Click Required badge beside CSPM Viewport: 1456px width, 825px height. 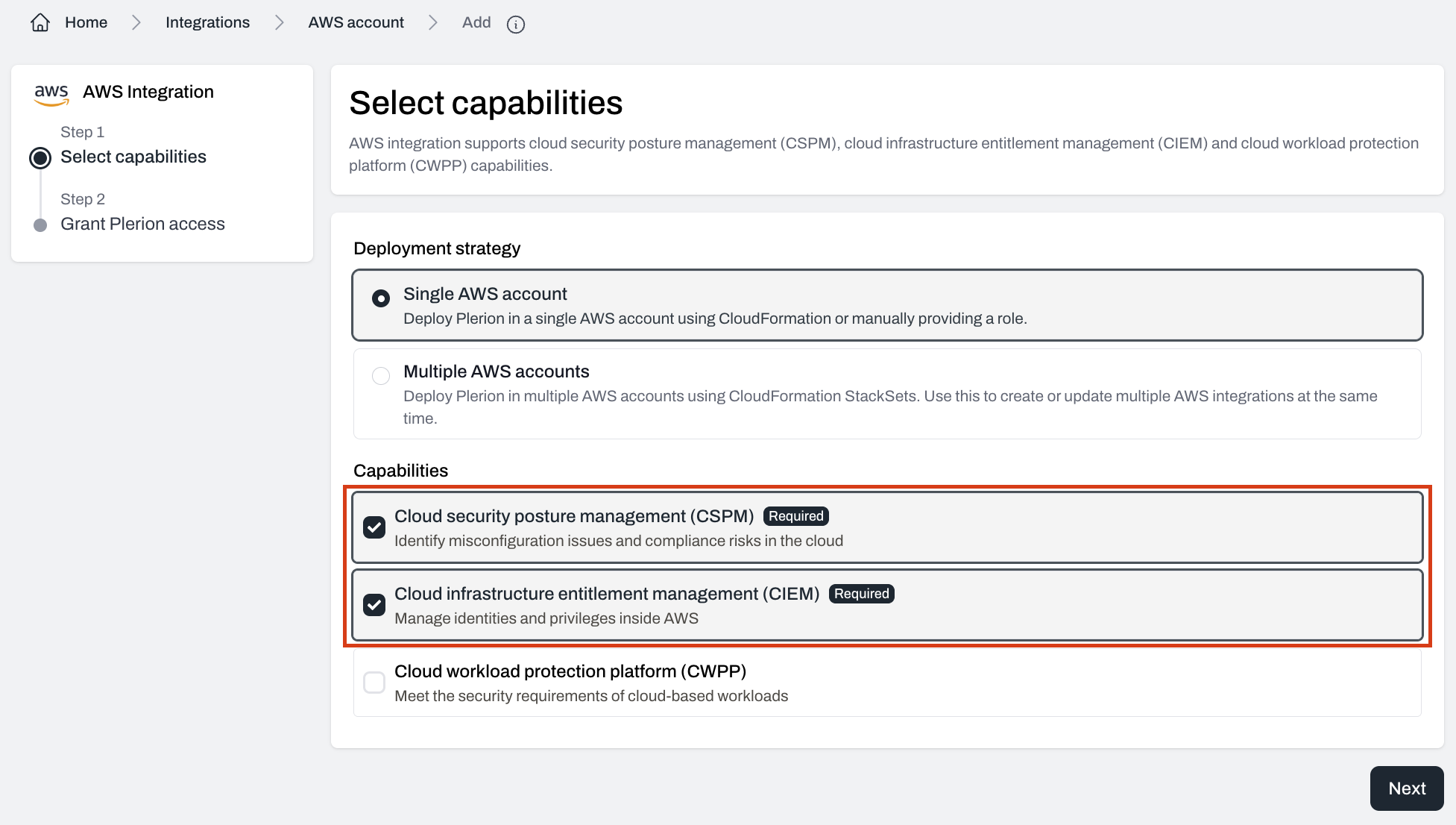796,516
